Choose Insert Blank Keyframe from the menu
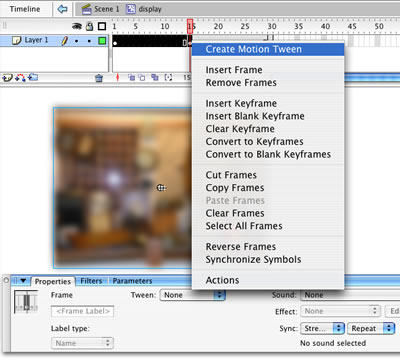Viewport: 400px width, 361px height. point(268,116)
